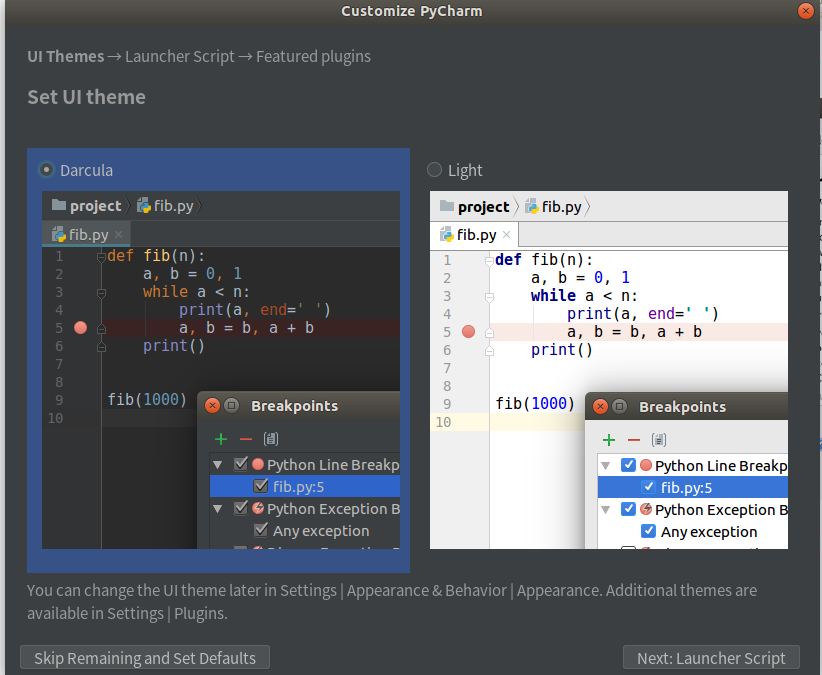The height and width of the screenshot is (675, 822).
Task: Click project folder icon in Light preview
Action: (x=447, y=205)
